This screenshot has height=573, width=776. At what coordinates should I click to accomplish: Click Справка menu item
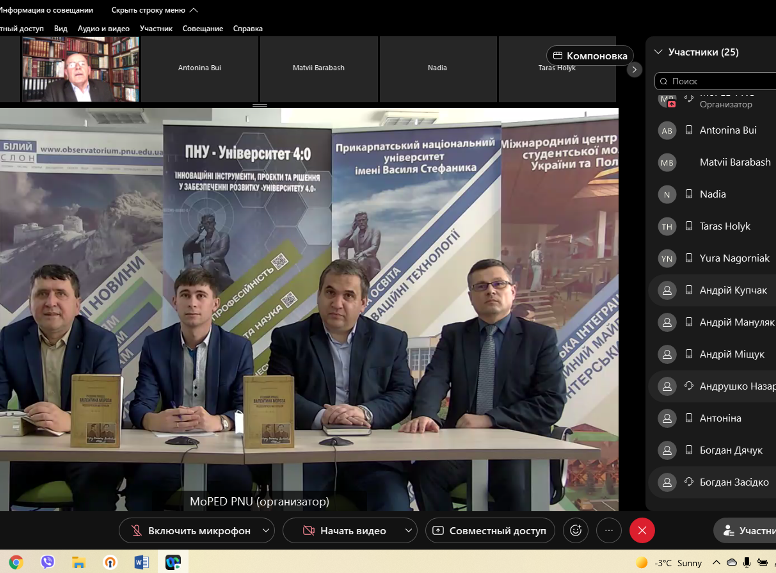click(x=248, y=29)
